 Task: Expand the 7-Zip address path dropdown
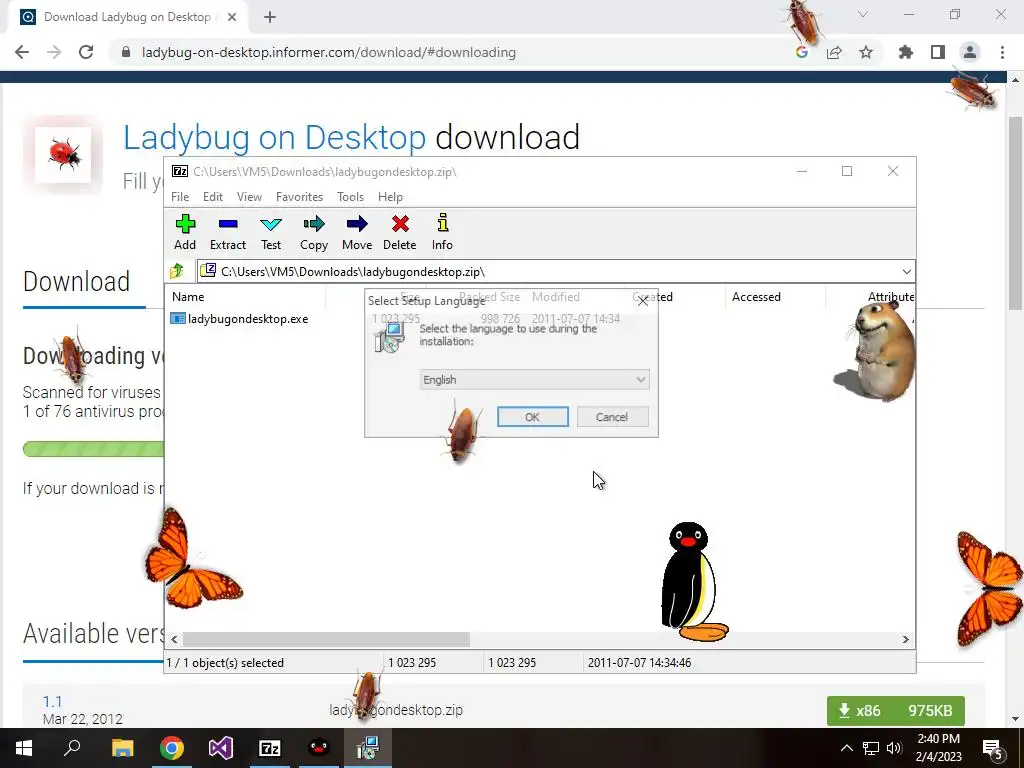[906, 272]
